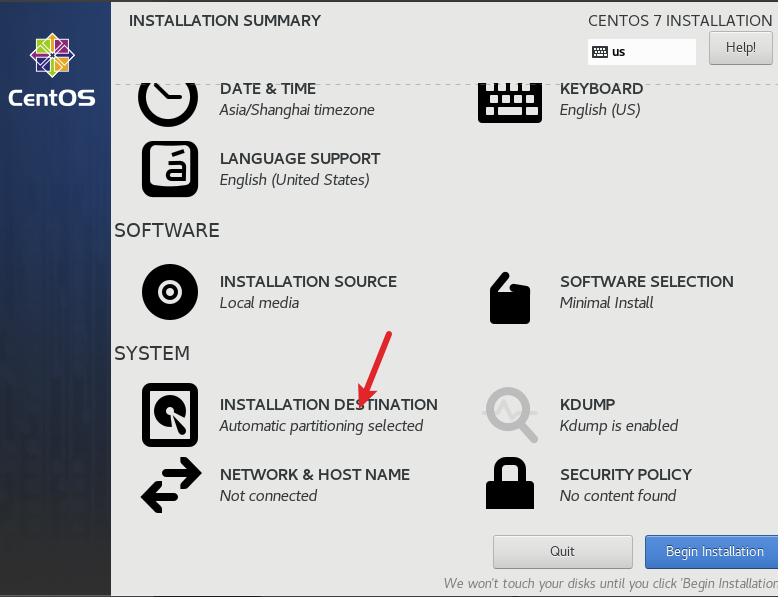Screen dimensions: 778x597
Task: Open the LANGUAGE SUPPORT settings label
Action: pyautogui.click(x=300, y=159)
